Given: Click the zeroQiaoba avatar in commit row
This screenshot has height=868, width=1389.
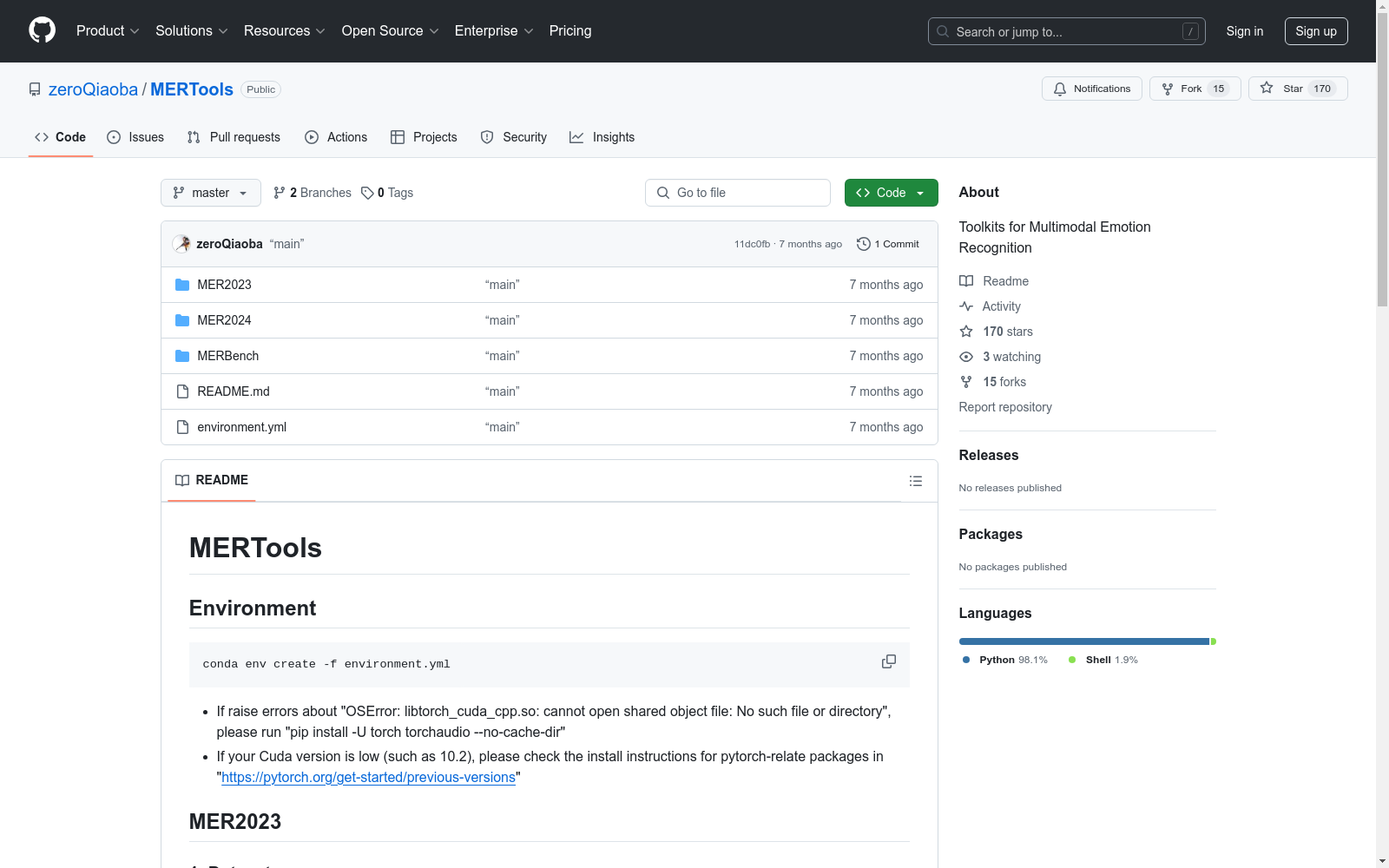Looking at the screenshot, I should (181, 244).
